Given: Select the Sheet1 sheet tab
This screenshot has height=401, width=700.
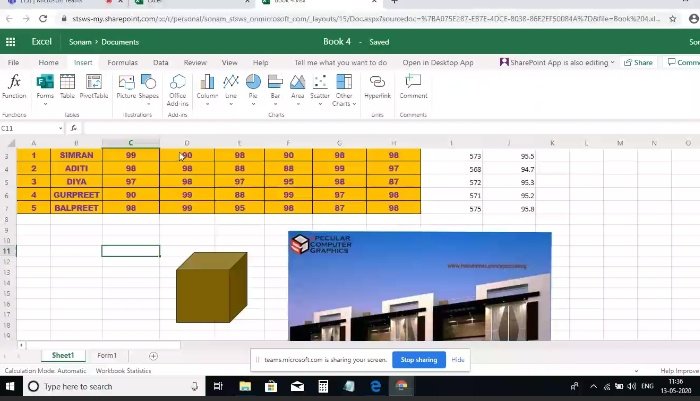Looking at the screenshot, I should (x=62, y=355).
